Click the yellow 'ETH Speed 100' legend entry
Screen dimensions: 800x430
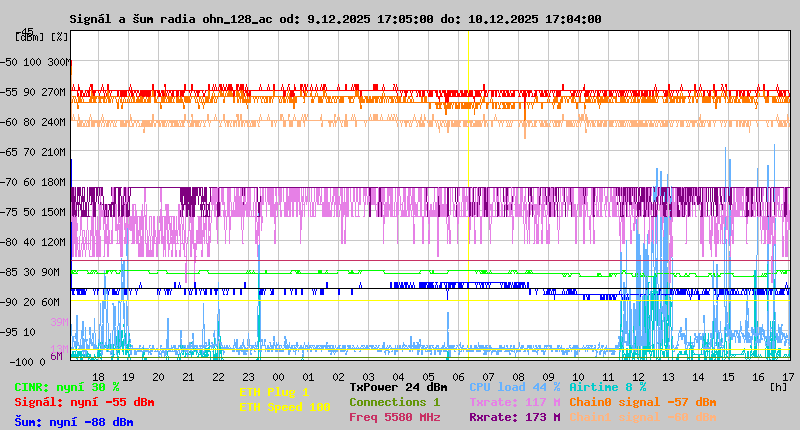point(285,408)
